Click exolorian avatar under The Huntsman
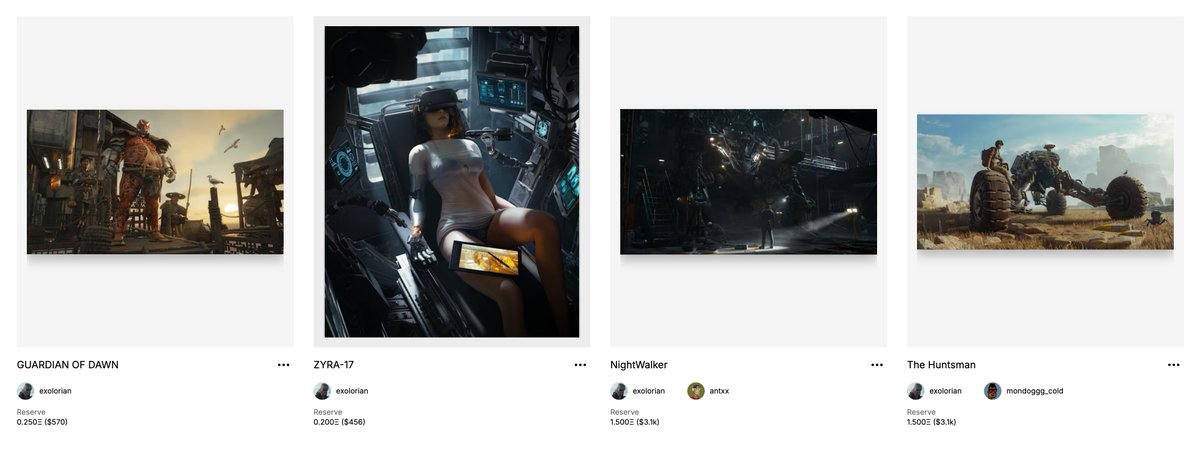 [916, 391]
